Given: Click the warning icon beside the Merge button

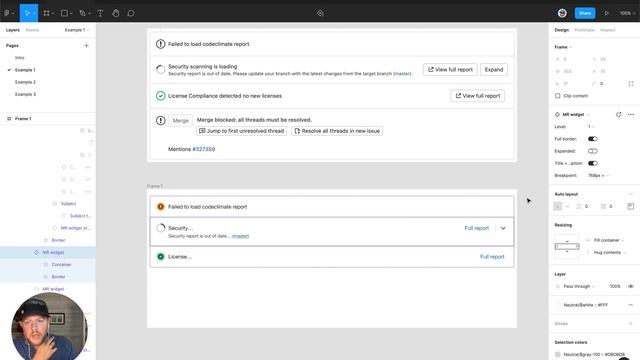Looking at the screenshot, I should pyautogui.click(x=160, y=120).
